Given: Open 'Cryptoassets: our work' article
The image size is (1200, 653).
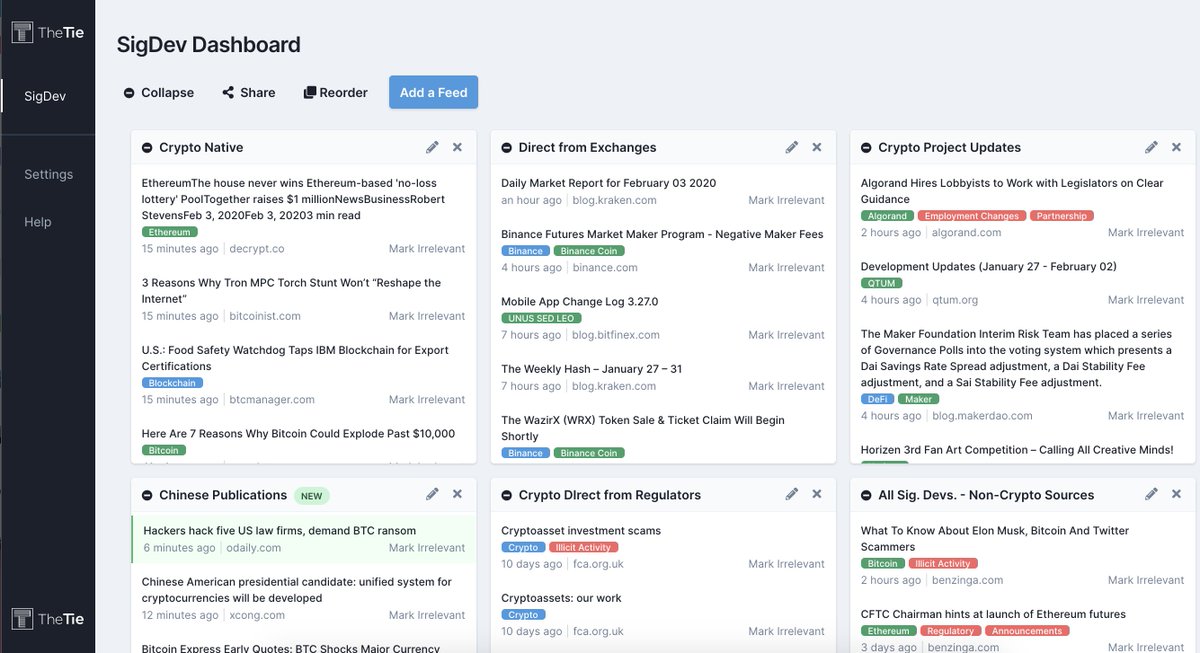Looking at the screenshot, I should tap(561, 598).
